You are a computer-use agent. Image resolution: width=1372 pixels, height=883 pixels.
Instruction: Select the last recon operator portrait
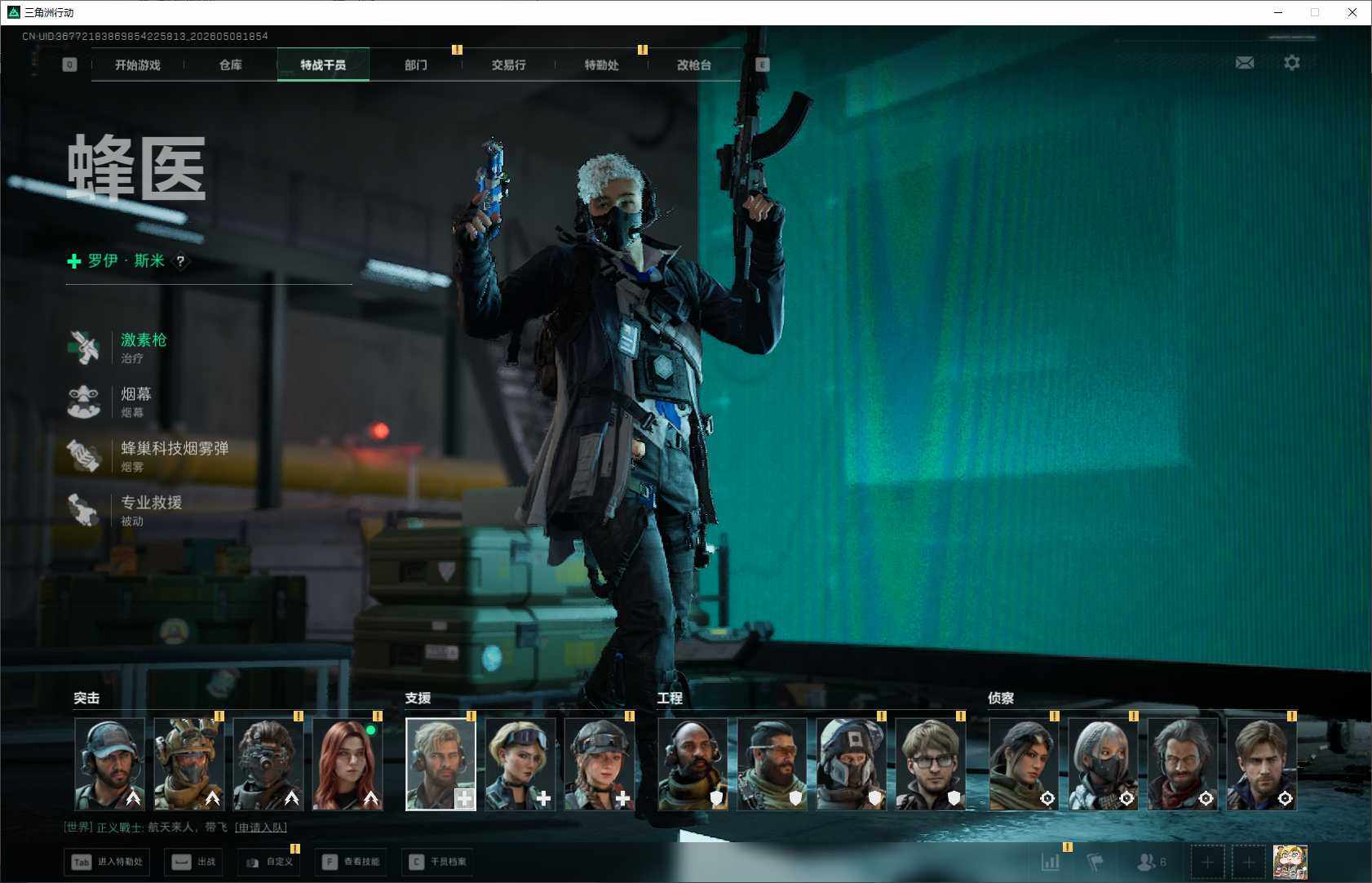coord(1261,764)
